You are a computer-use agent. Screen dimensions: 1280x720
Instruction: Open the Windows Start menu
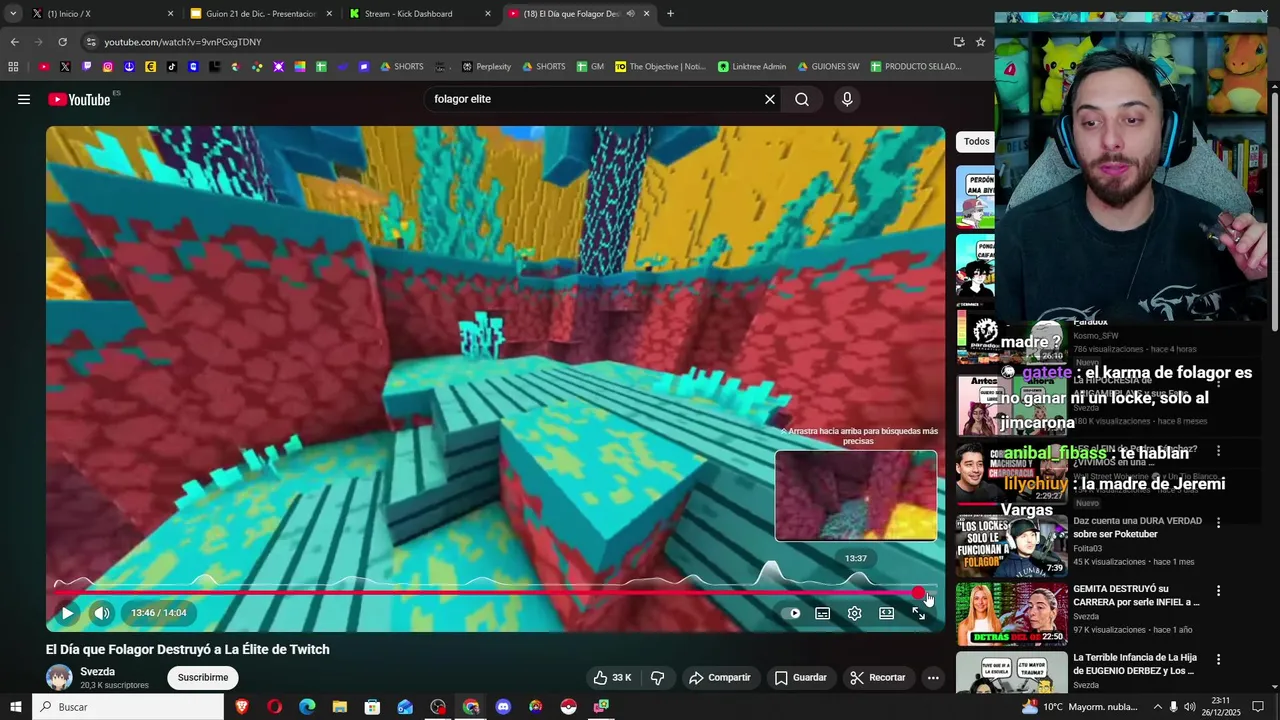(x=15, y=707)
